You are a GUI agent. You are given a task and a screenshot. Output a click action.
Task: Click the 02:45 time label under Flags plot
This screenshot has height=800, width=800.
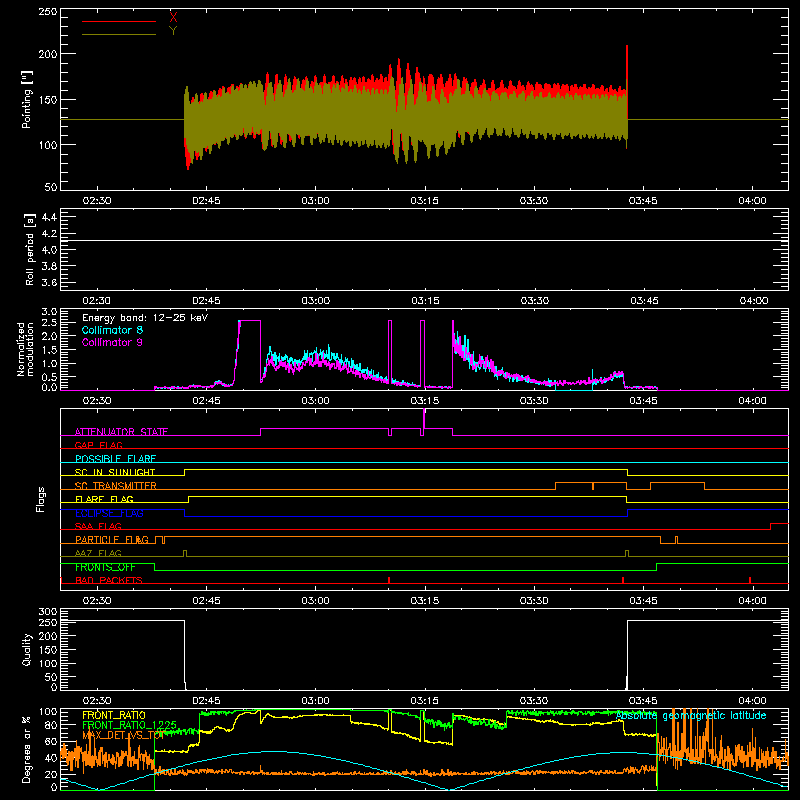tap(206, 601)
